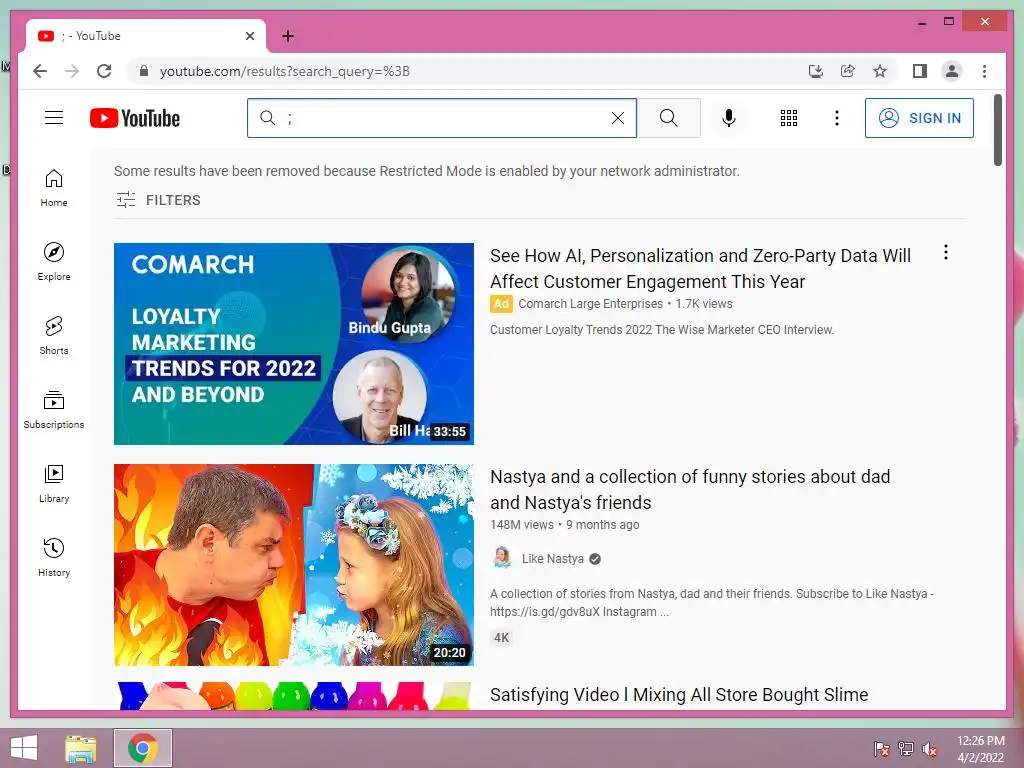The image size is (1024, 768).
Task: Click inside the YouTube search field
Action: pyautogui.click(x=441, y=118)
